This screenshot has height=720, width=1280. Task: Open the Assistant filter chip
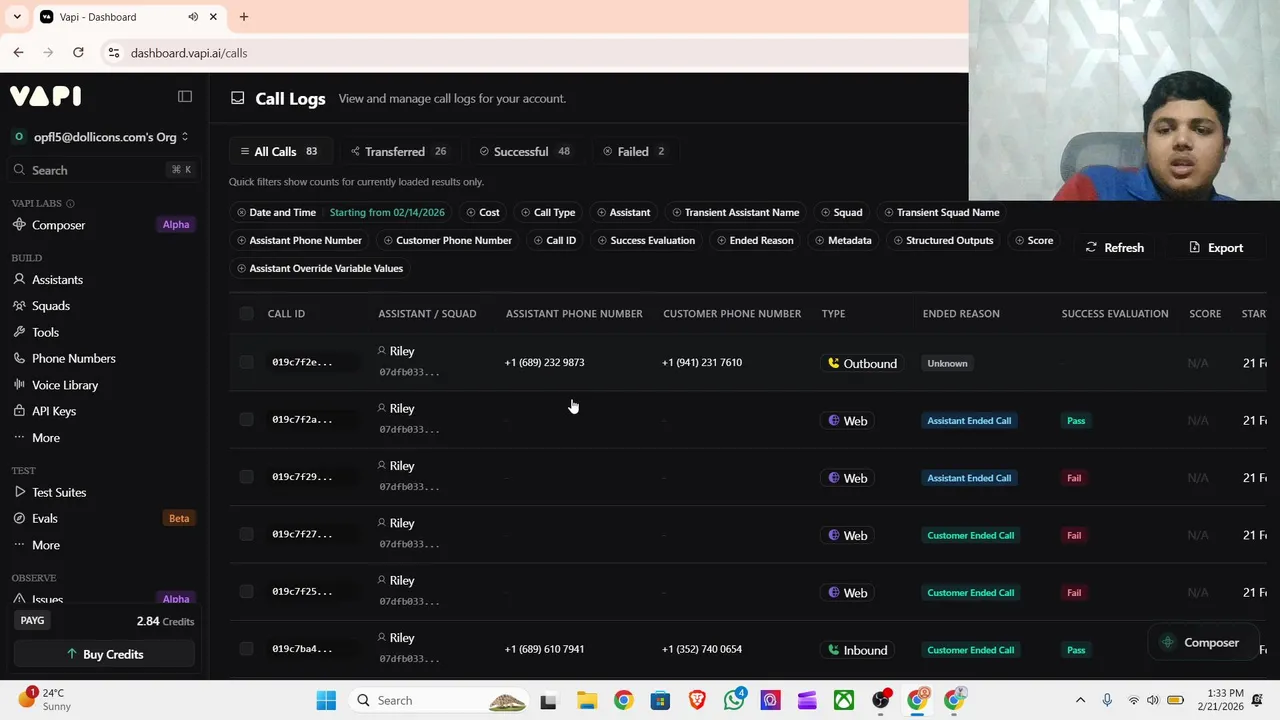(x=623, y=212)
